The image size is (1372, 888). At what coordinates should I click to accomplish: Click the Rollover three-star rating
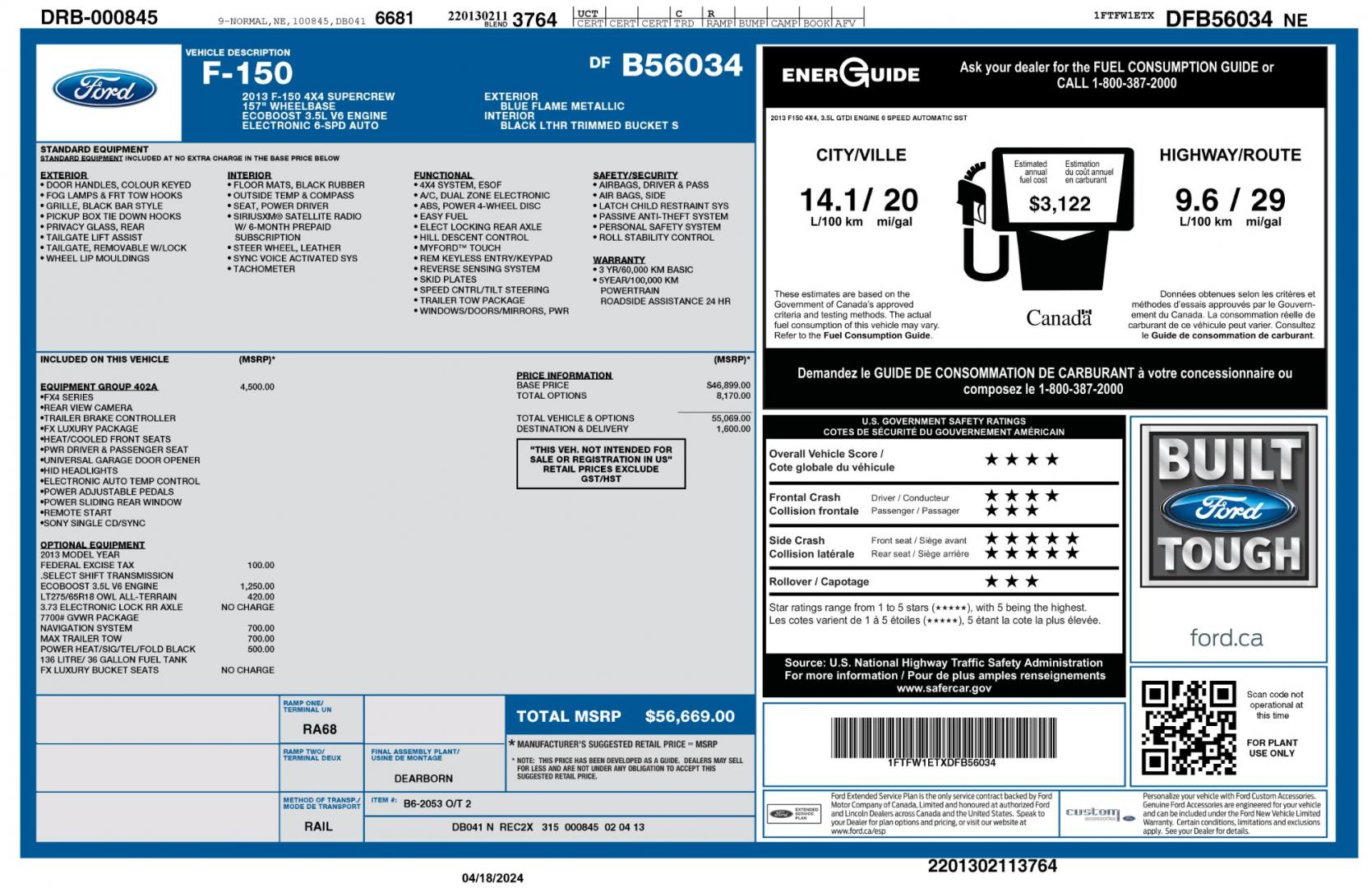pyautogui.click(x=1012, y=581)
